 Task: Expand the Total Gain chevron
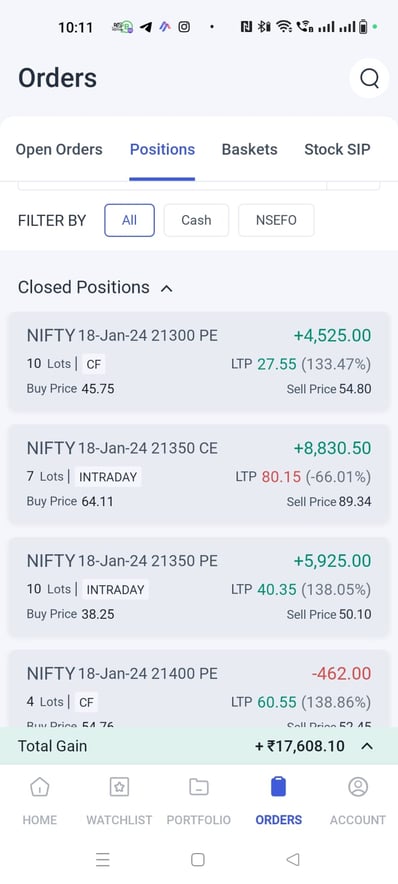(367, 746)
